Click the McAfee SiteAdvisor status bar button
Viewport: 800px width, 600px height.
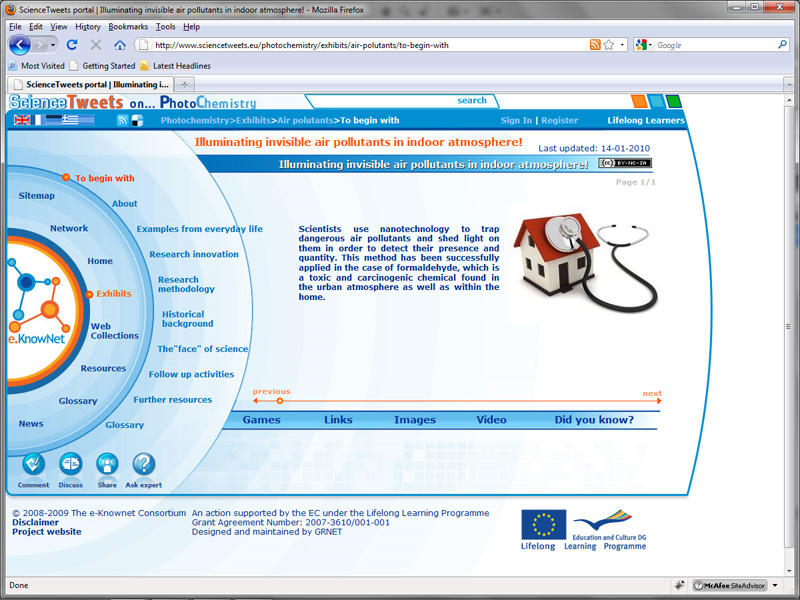[x=730, y=585]
